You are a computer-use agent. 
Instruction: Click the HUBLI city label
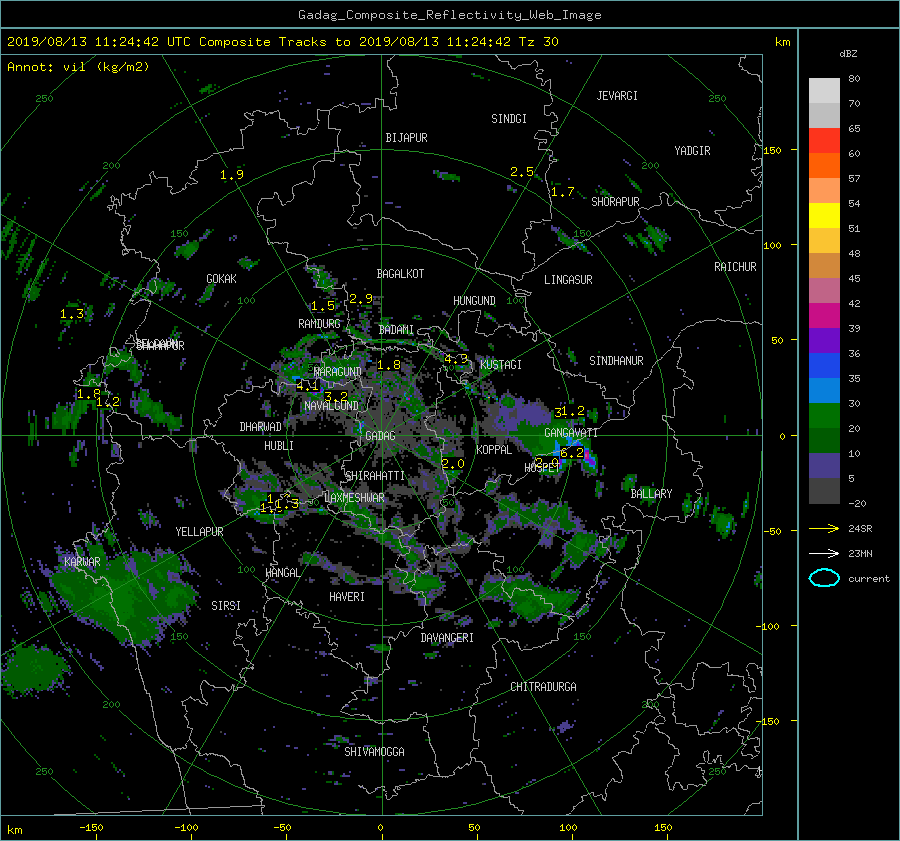coord(279,446)
